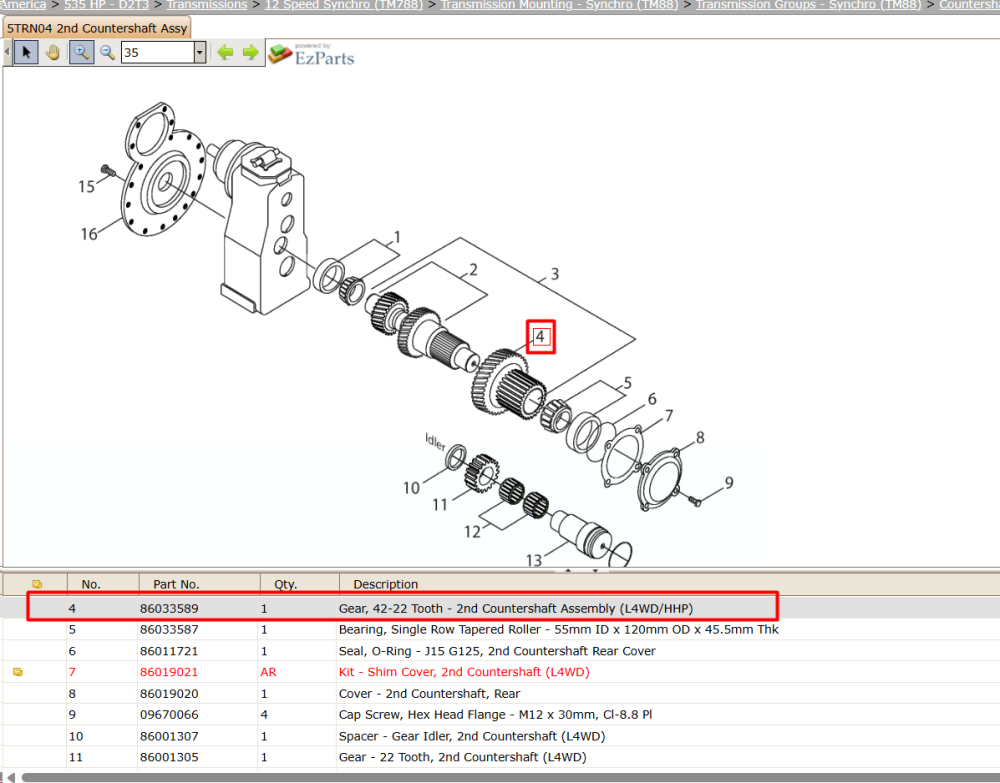Open the 12 Speed Synchro (TM788) breadcrumb

click(x=344, y=4)
